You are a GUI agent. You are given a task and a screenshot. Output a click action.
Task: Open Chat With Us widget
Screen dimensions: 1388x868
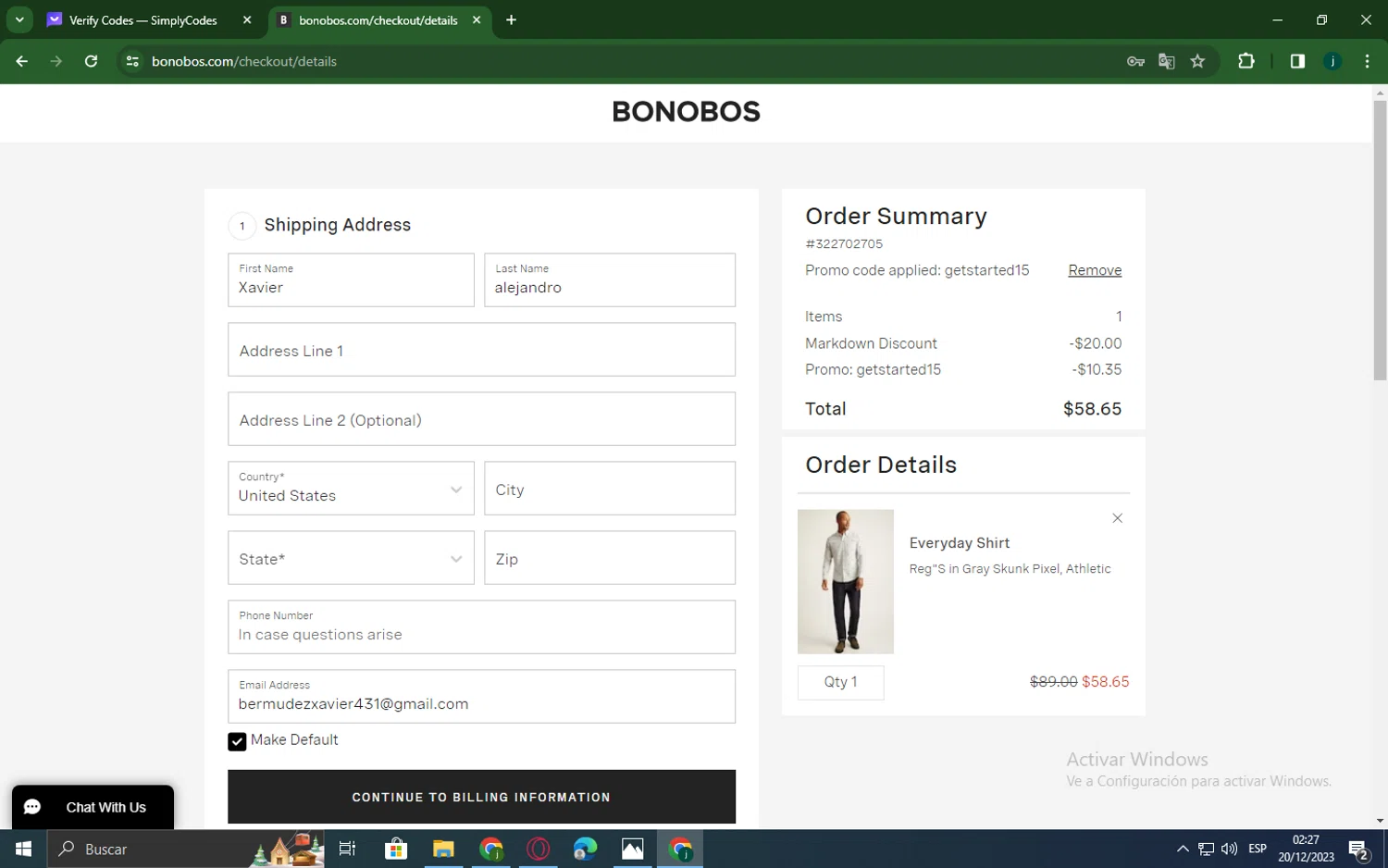(x=93, y=807)
